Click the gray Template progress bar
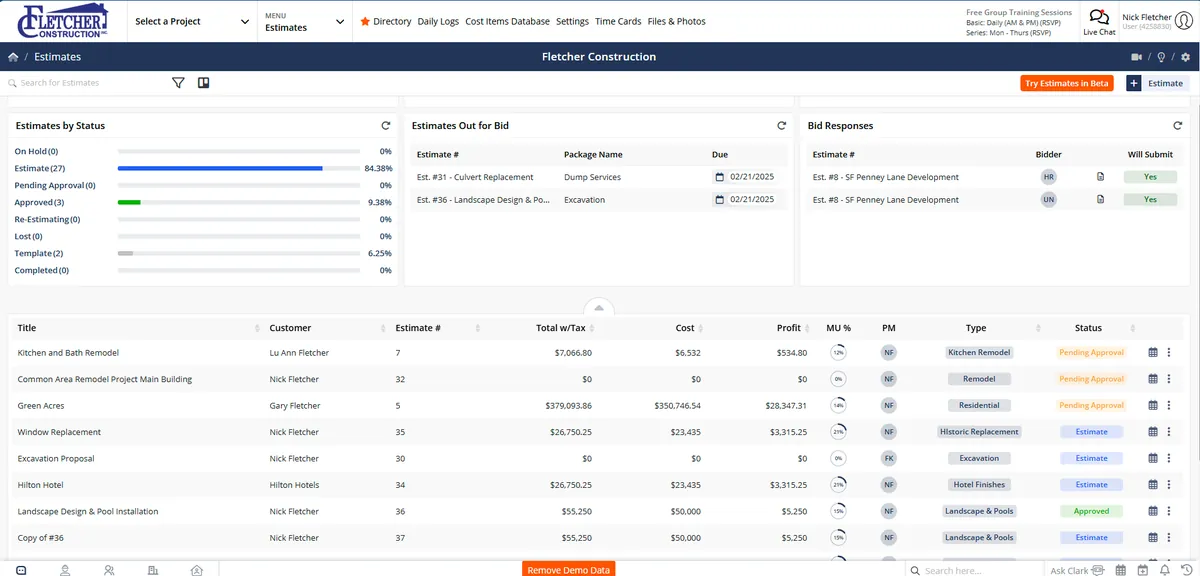 pyautogui.click(x=125, y=254)
